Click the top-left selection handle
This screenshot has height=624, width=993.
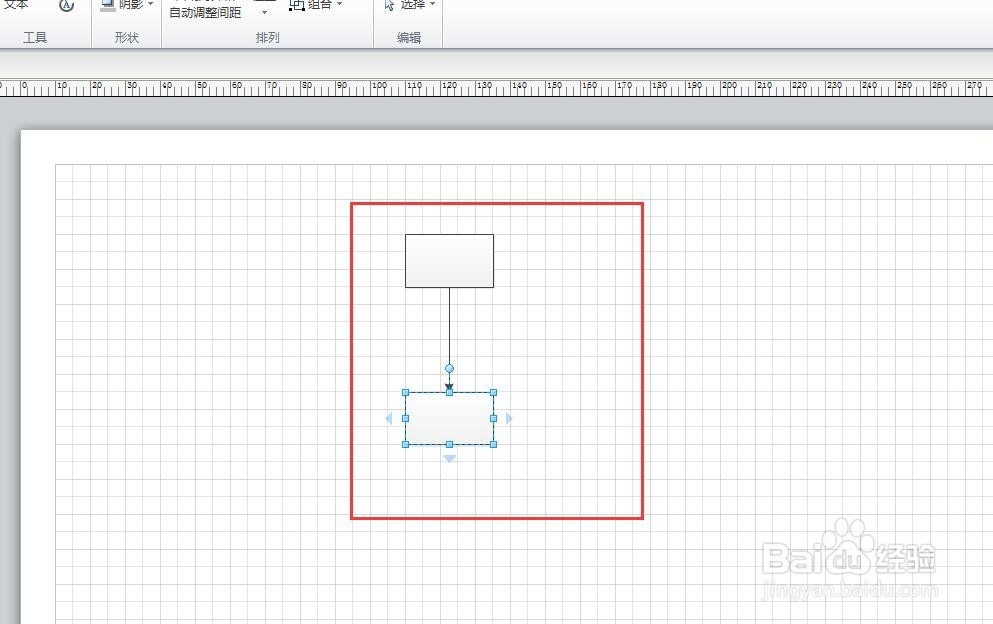(x=405, y=392)
